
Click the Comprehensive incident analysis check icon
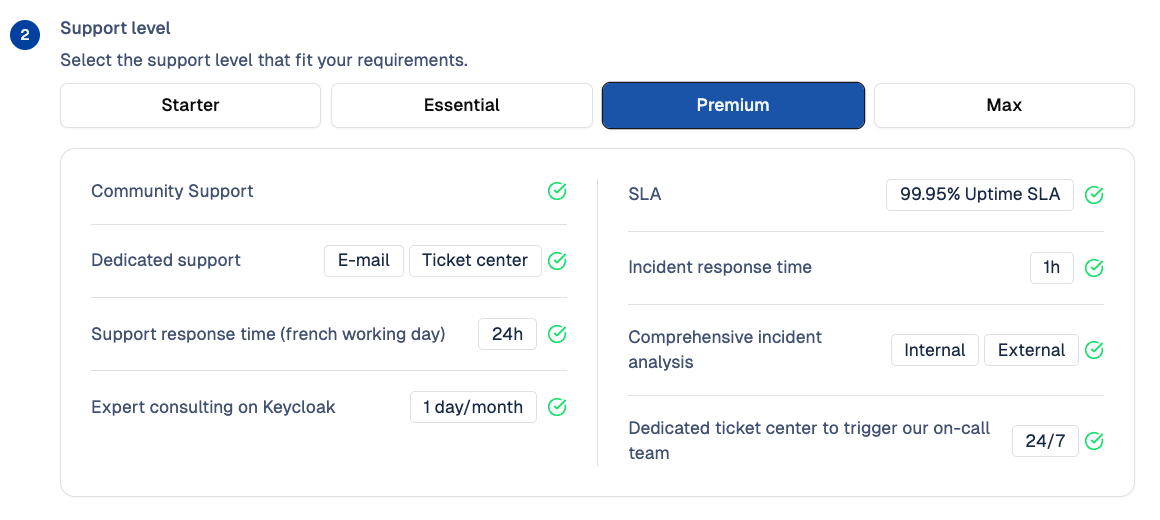(1094, 350)
